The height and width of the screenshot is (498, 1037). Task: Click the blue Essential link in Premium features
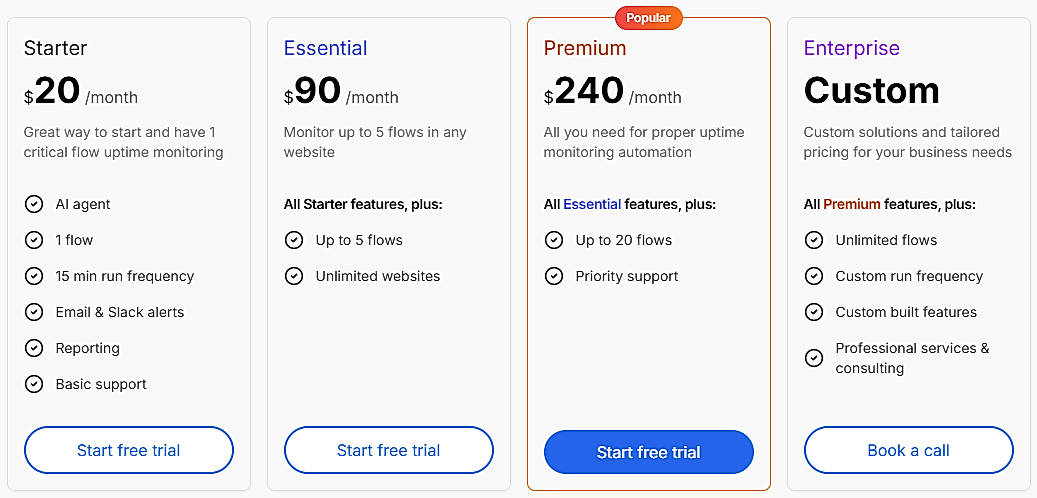[592, 204]
